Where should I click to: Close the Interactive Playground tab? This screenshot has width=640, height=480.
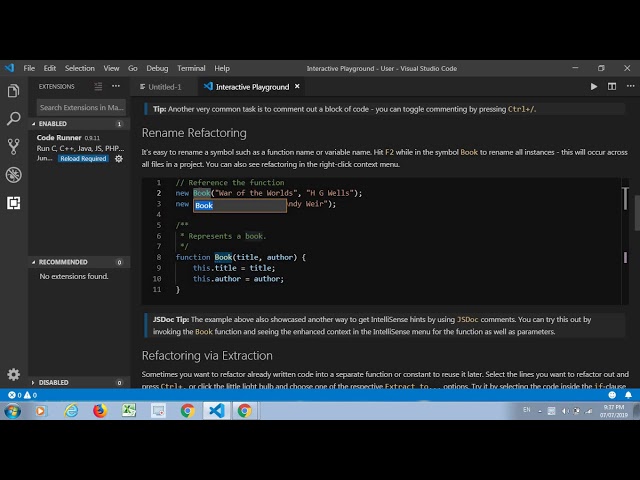(x=297, y=87)
